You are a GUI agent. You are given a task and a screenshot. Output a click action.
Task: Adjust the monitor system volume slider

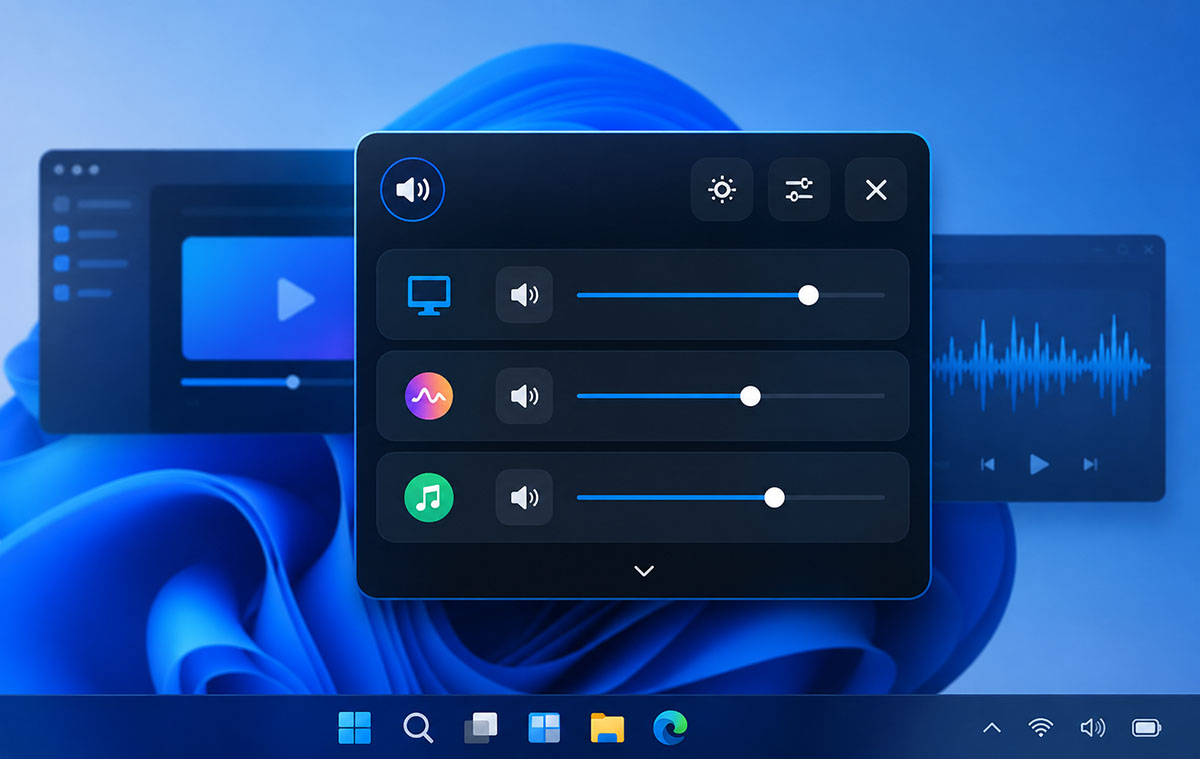pos(730,295)
